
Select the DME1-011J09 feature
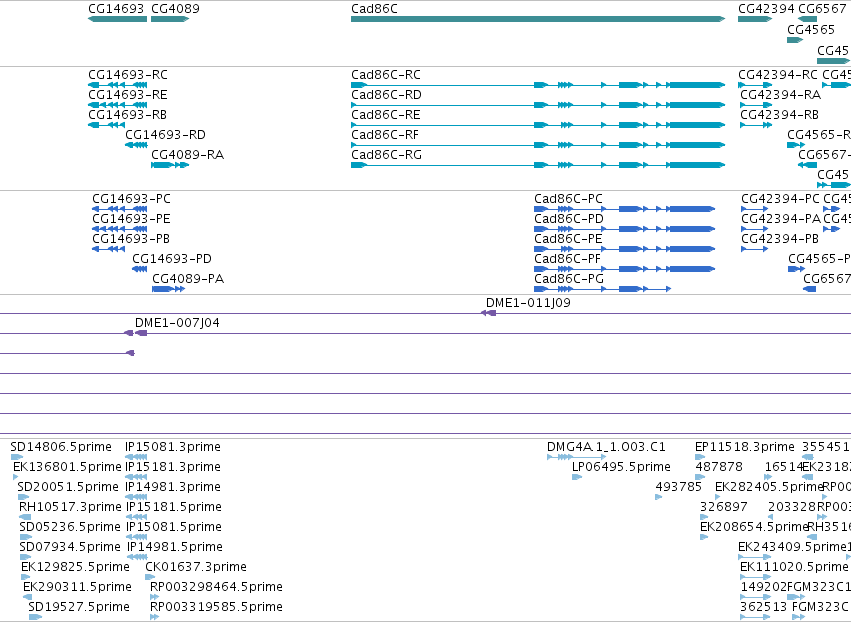click(488, 313)
